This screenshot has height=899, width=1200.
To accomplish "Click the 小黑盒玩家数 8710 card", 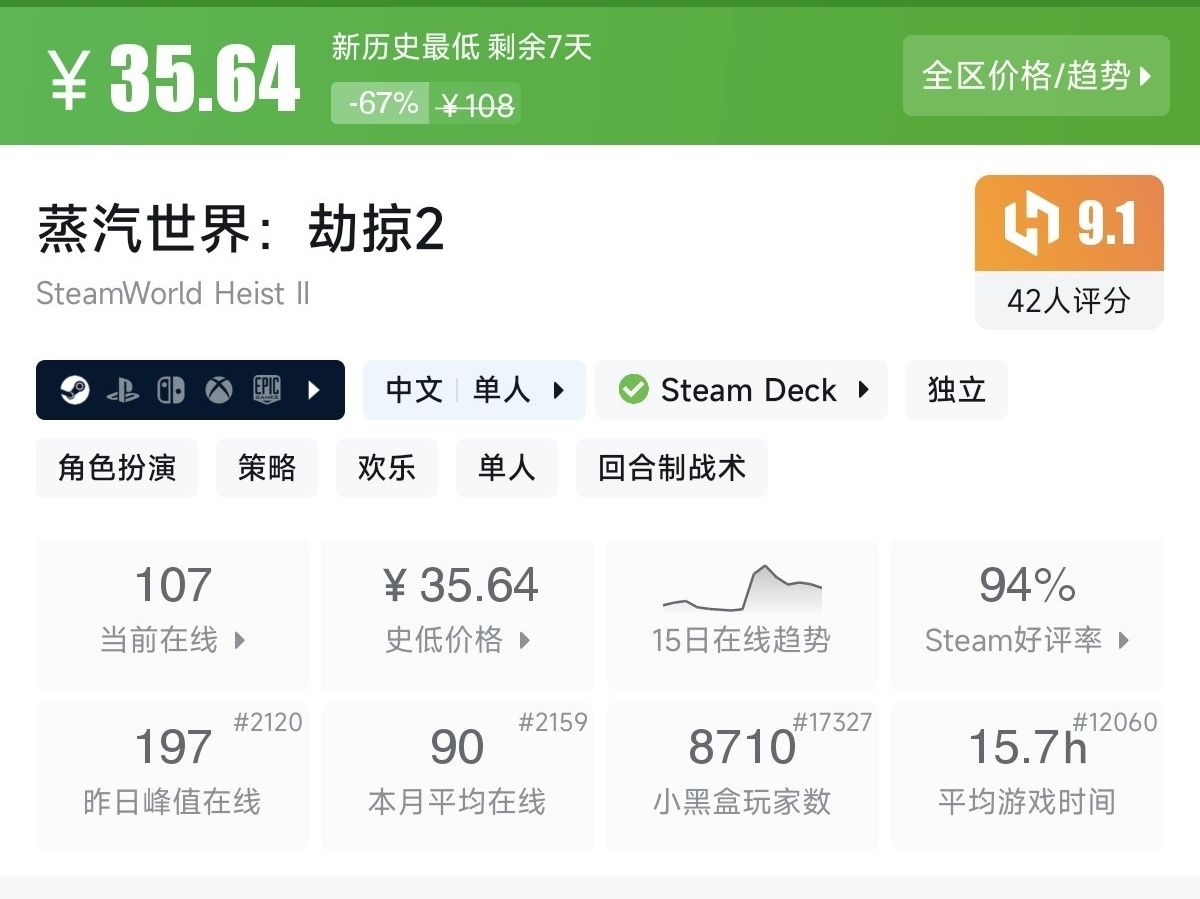I will [x=742, y=776].
